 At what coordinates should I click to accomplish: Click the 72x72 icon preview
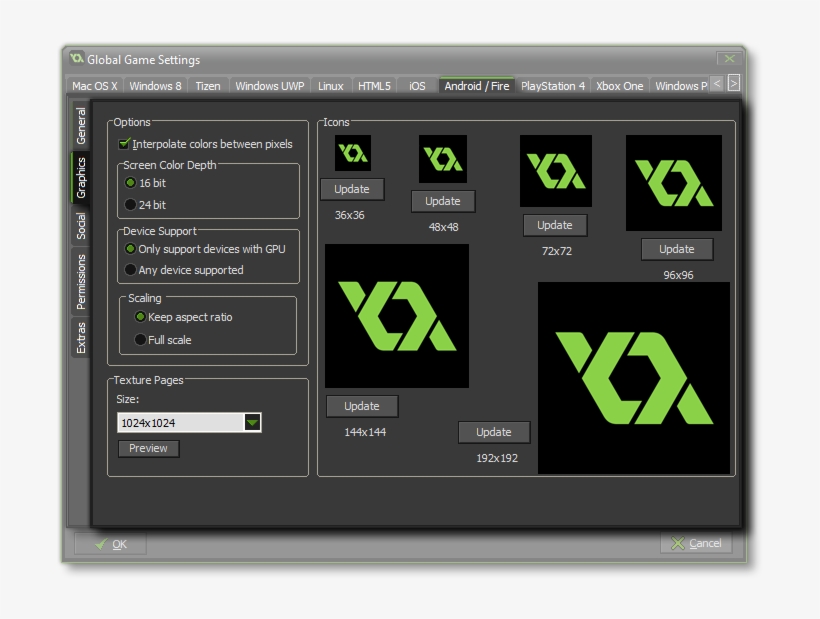click(555, 171)
